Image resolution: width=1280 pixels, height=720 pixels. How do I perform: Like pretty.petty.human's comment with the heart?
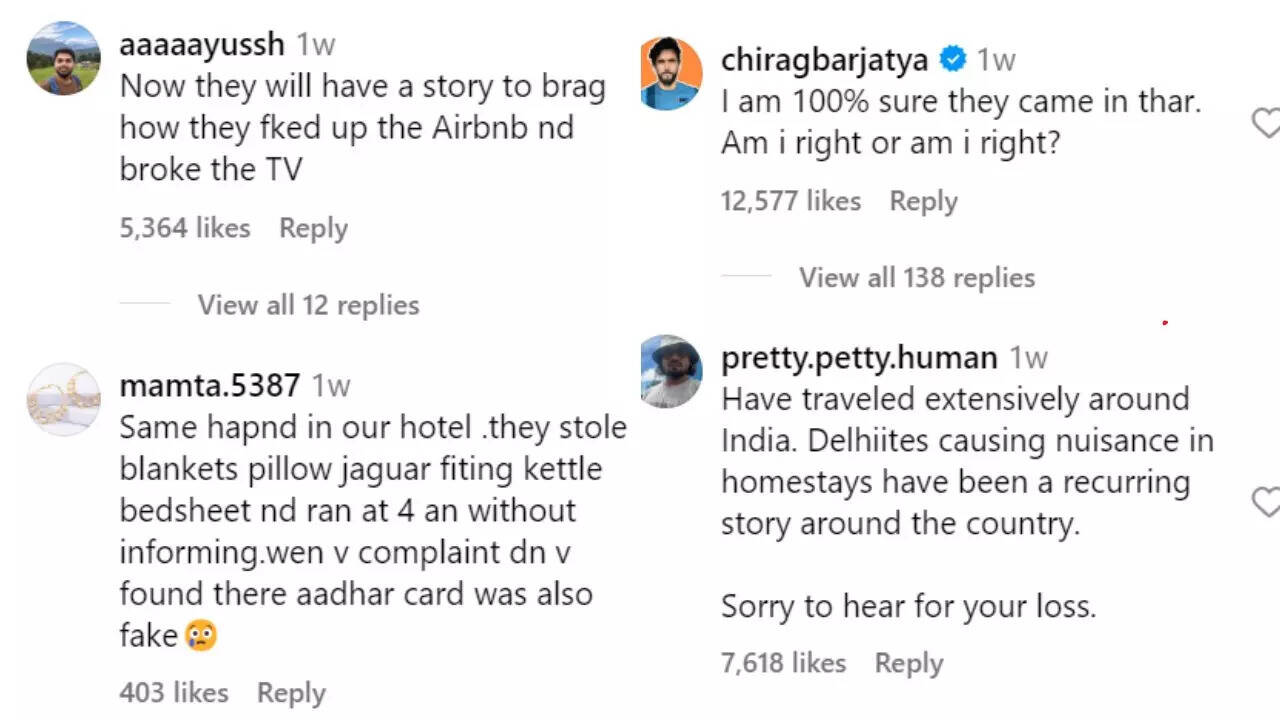(1267, 502)
